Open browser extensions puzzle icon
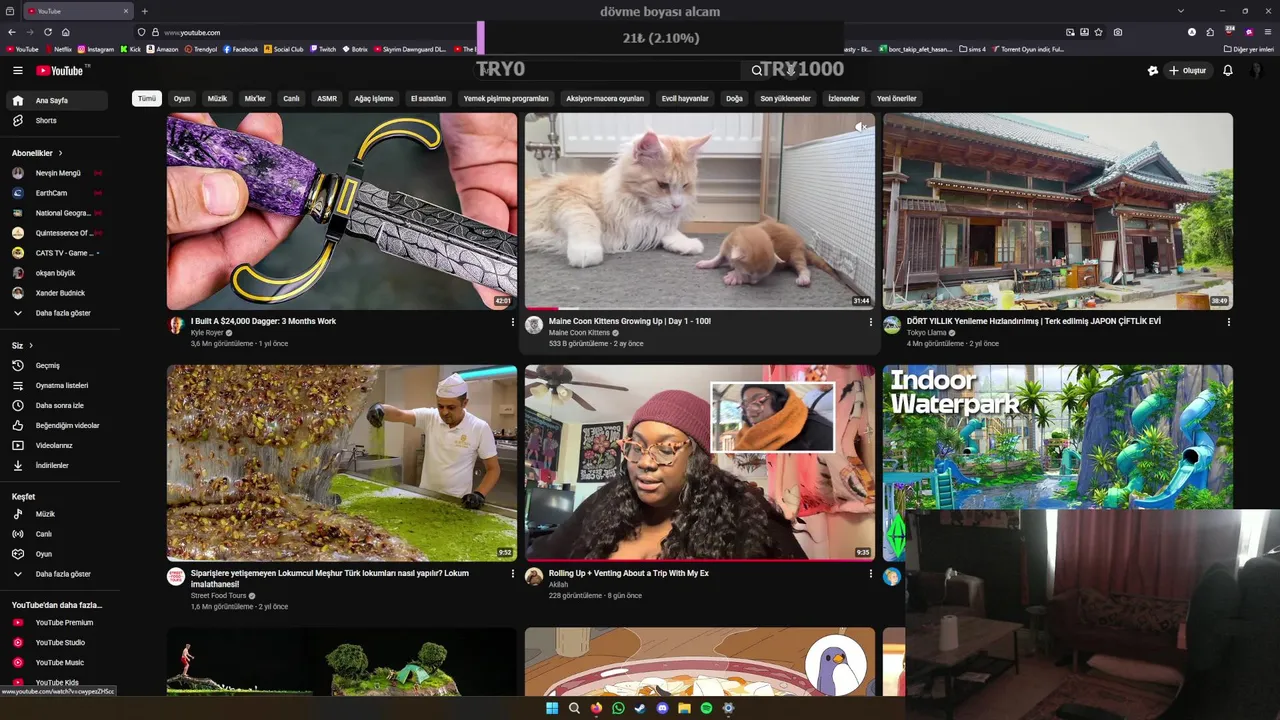Image resolution: width=1280 pixels, height=720 pixels. 1209,32
